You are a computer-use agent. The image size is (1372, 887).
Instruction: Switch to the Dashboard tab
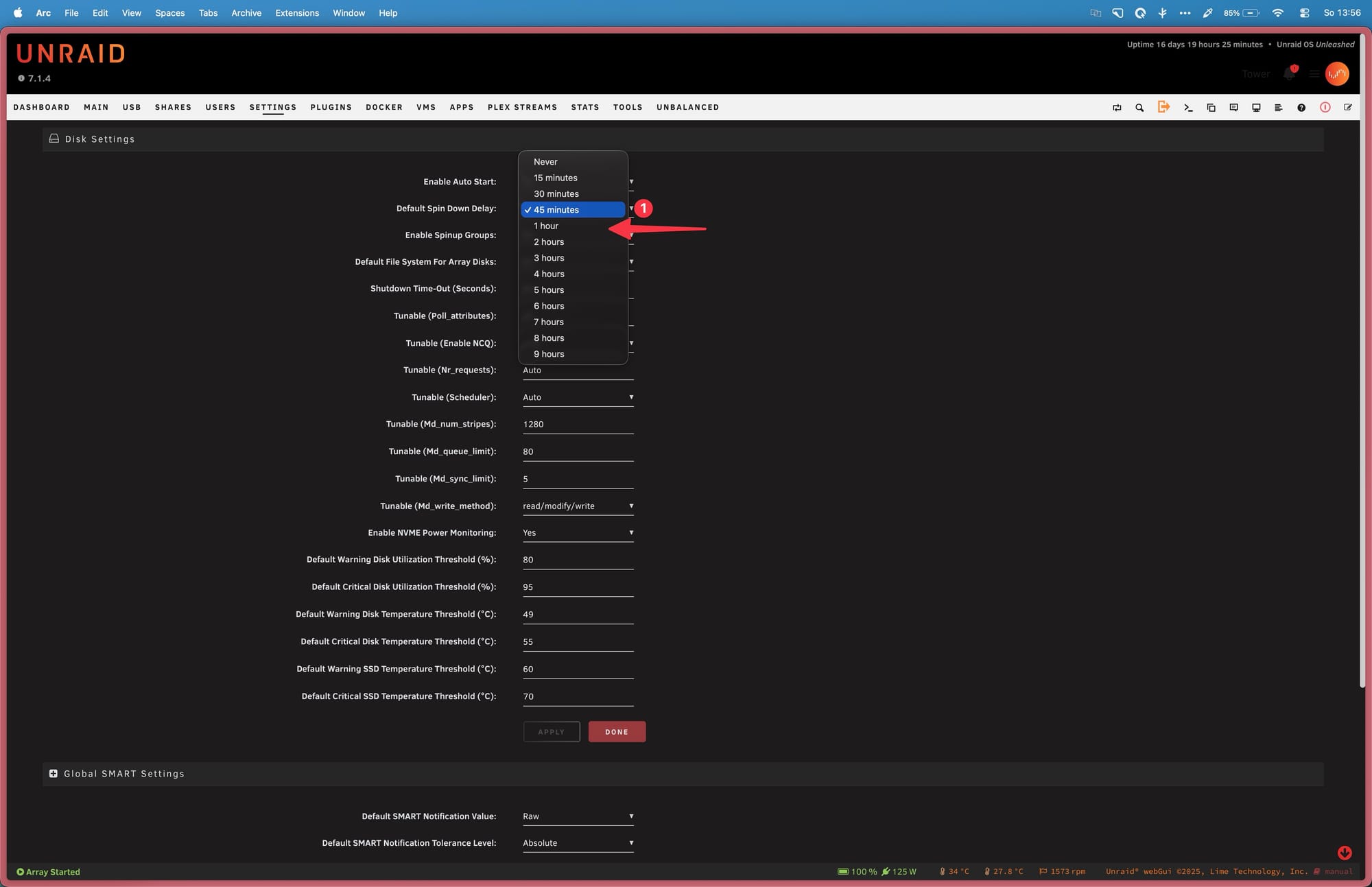click(41, 108)
